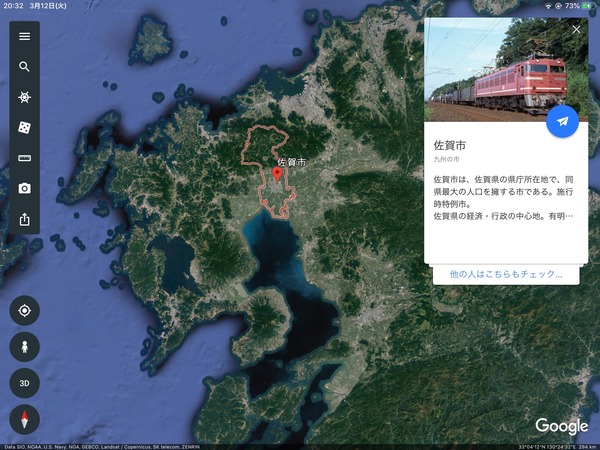
Task: Tap the share icon in sidebar
Action: click(x=24, y=219)
